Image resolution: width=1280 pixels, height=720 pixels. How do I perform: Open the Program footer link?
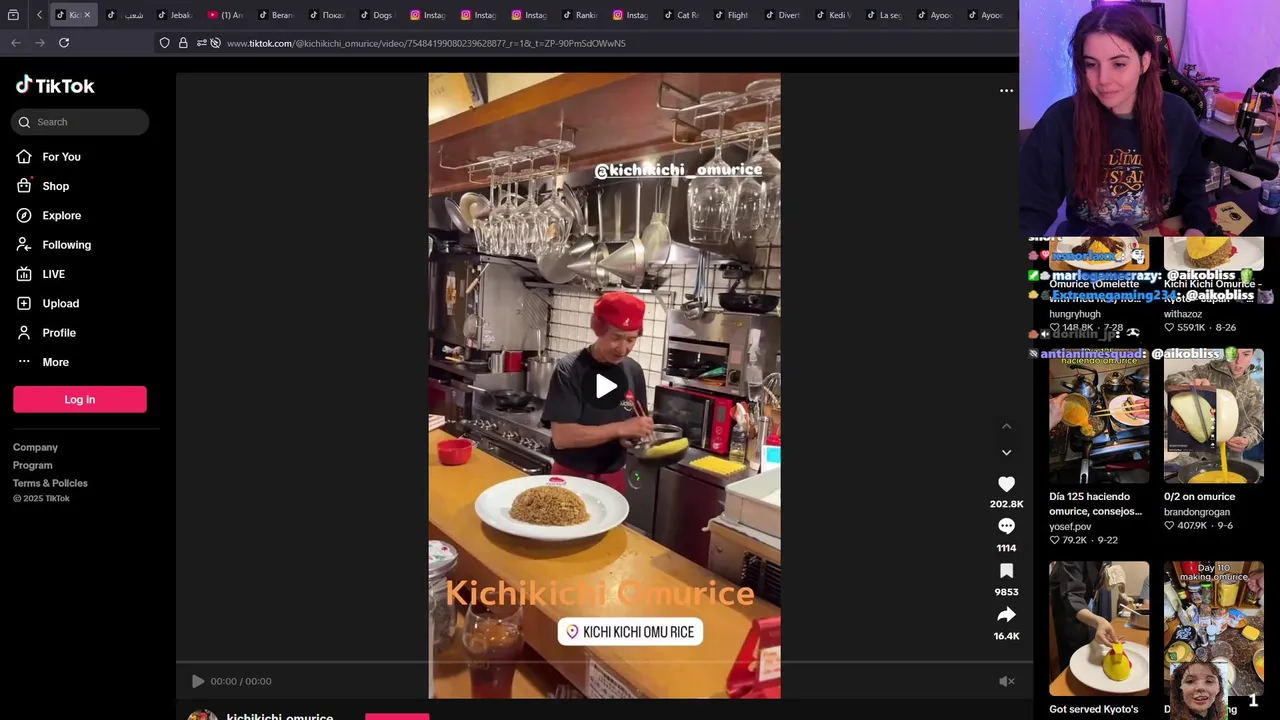pyautogui.click(x=32, y=465)
